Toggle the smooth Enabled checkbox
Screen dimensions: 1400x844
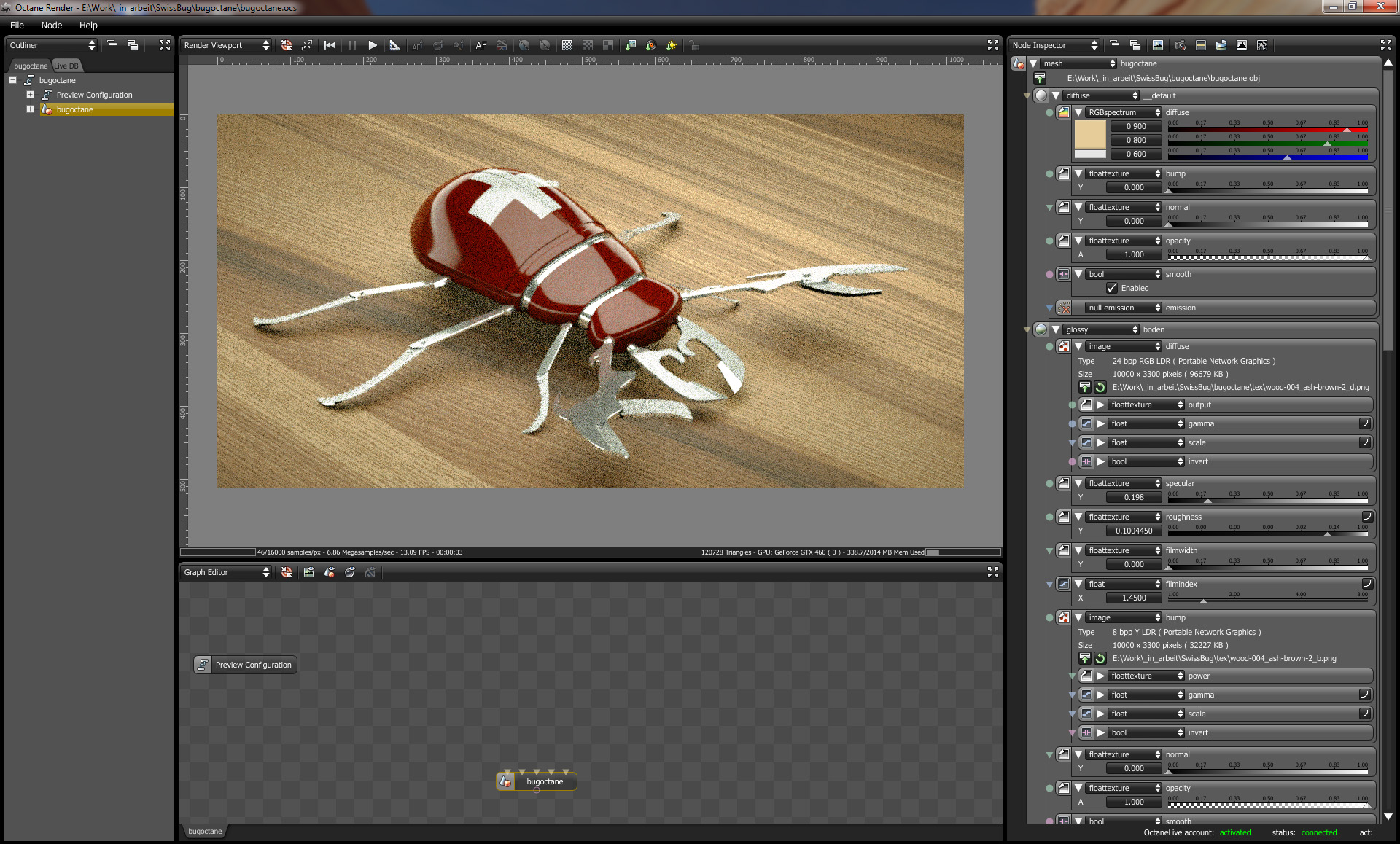[x=1112, y=288]
